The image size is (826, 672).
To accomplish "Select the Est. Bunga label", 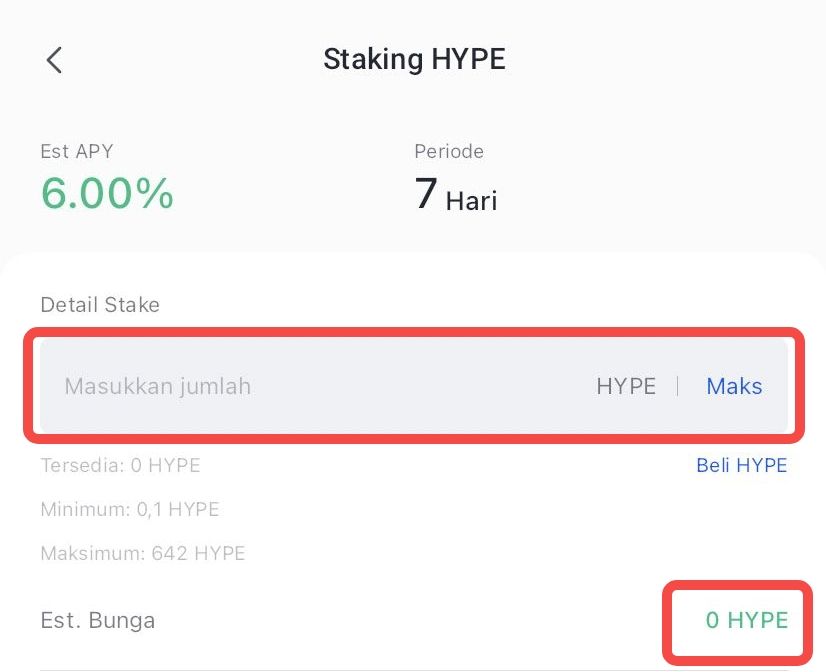I will click(97, 620).
